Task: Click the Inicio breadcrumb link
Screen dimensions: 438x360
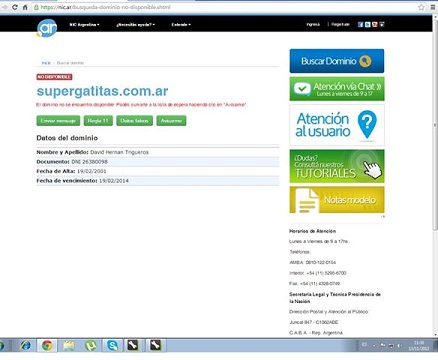Action: click(46, 63)
